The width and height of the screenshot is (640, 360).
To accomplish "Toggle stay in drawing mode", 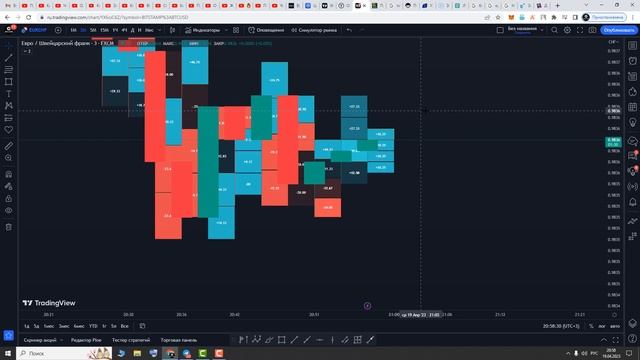I will point(9,187).
